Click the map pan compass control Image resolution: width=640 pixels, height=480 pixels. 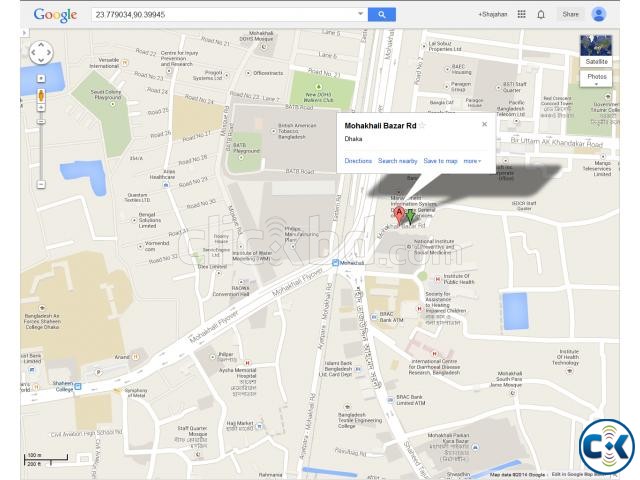point(41,52)
